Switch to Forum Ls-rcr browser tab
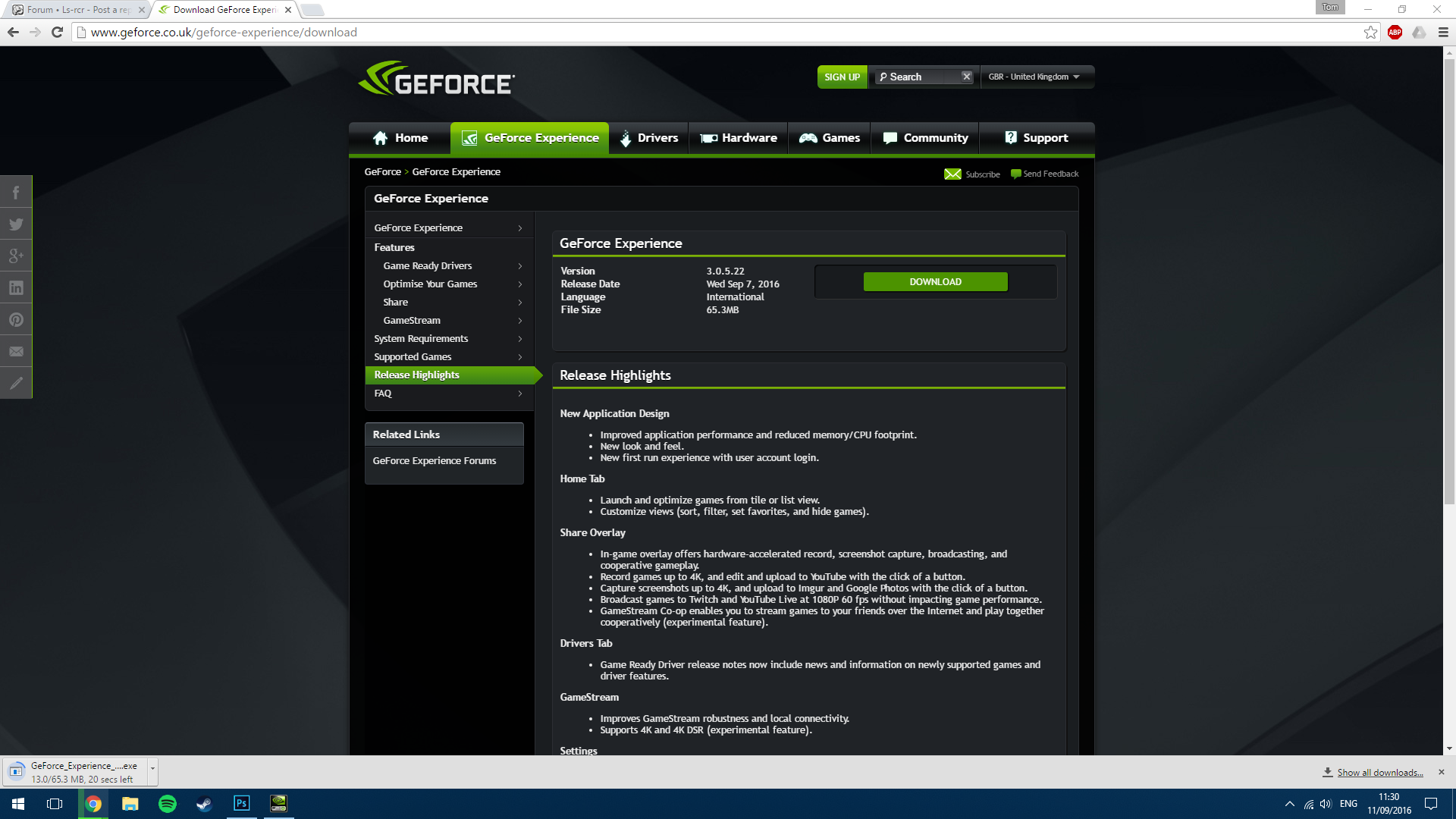This screenshot has height=819, width=1456. click(x=77, y=10)
